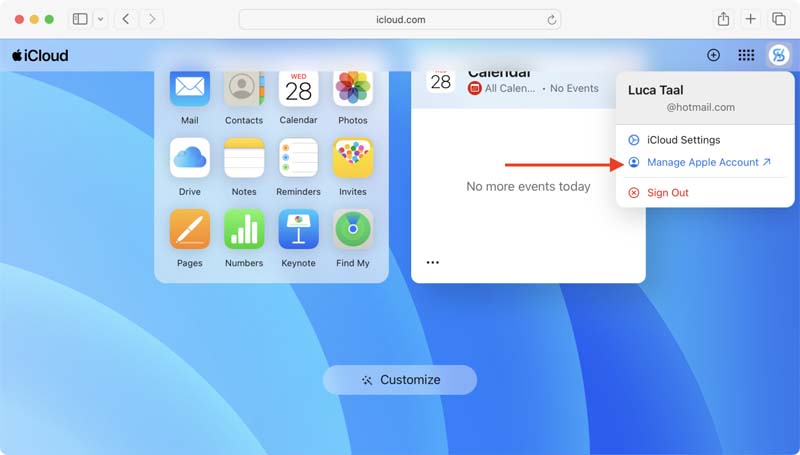
Task: Click the "All Calen..." label
Action: pyautogui.click(x=510, y=88)
